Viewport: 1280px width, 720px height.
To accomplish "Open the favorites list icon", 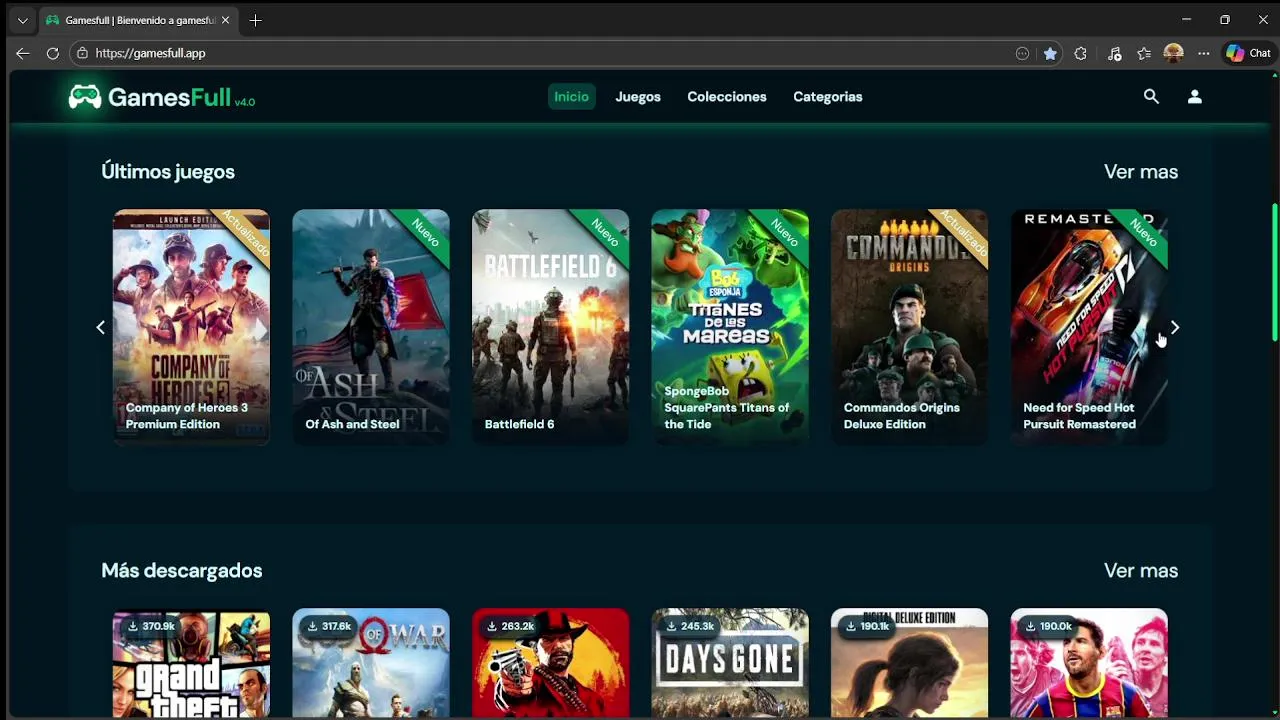I will click(x=1144, y=53).
